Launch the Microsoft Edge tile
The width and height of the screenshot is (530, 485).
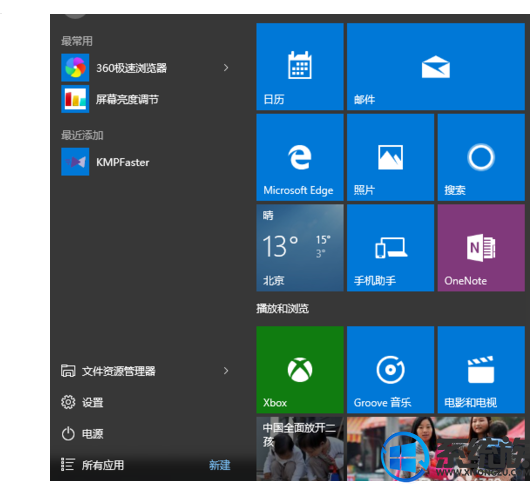300,157
